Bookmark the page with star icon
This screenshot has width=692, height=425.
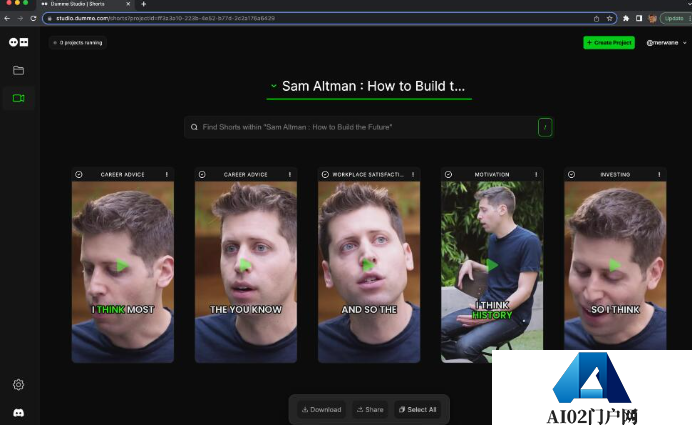[609, 19]
